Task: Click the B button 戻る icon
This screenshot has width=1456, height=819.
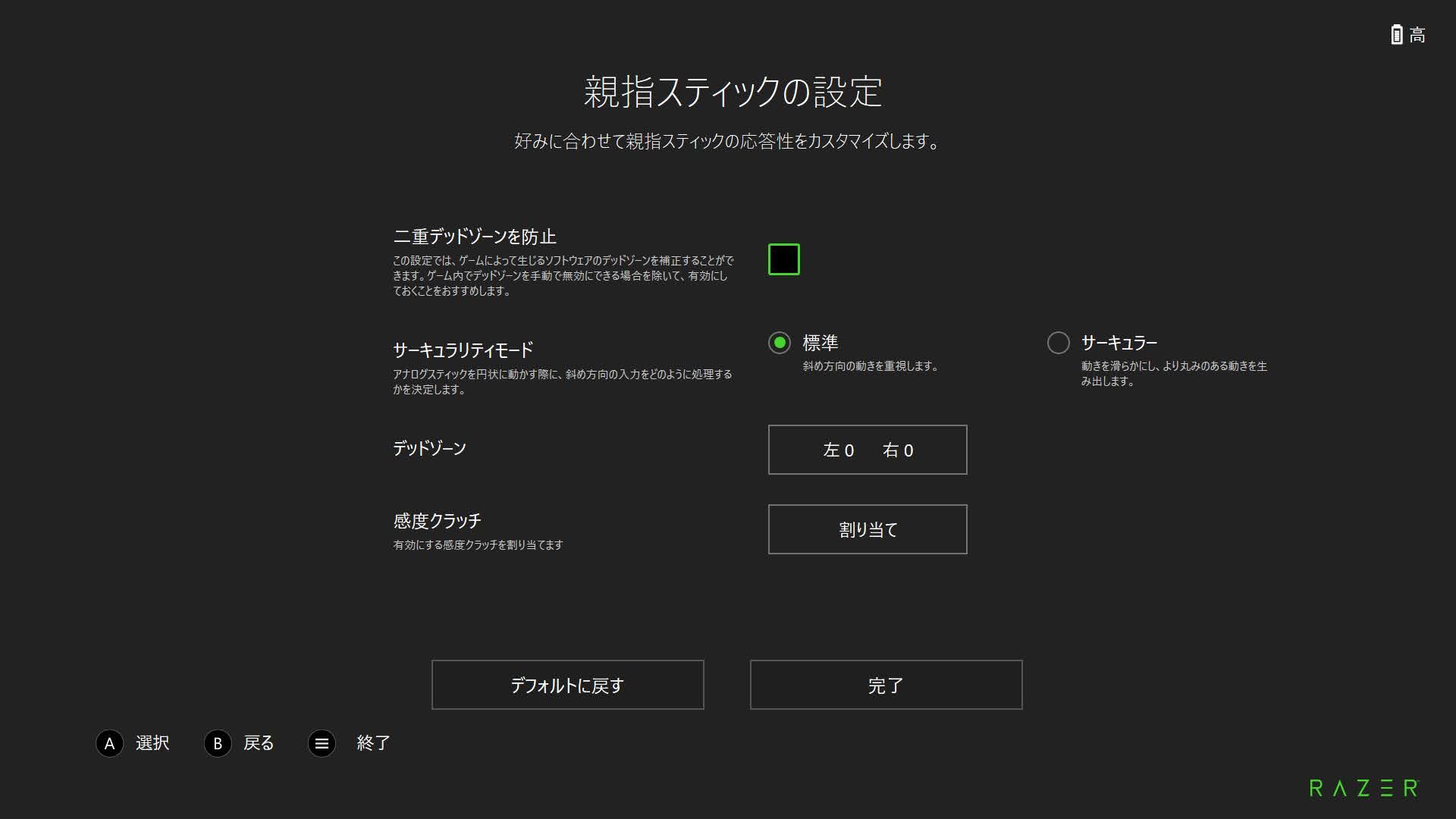Action: tap(218, 743)
